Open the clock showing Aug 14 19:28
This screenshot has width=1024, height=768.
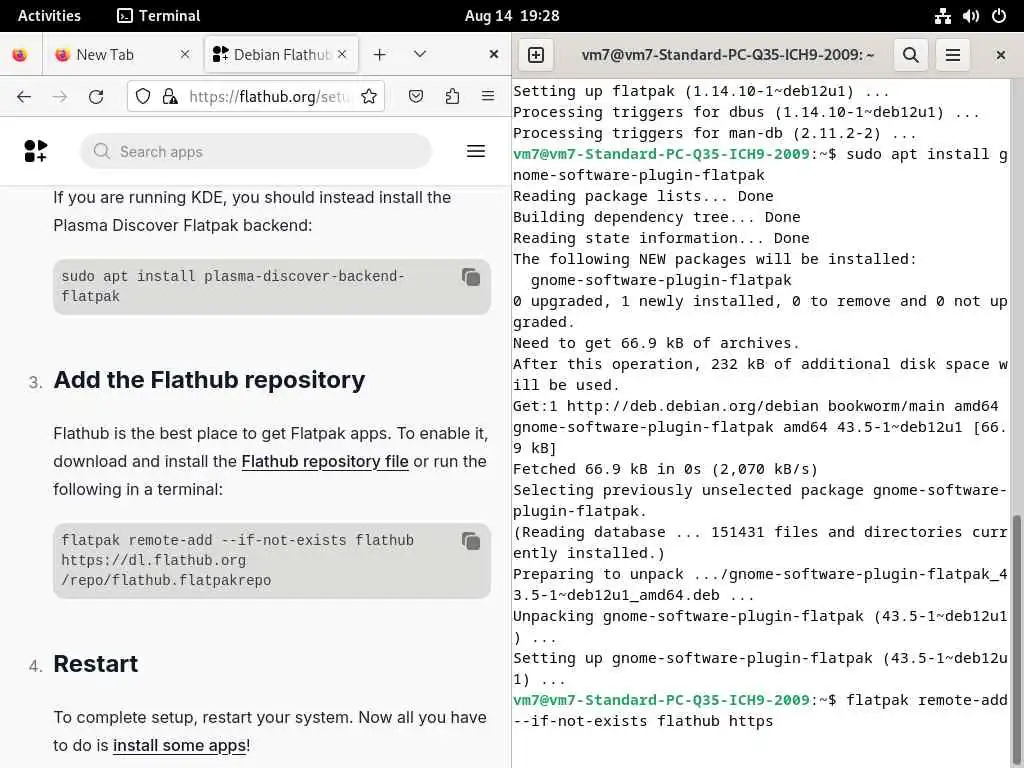point(512,16)
